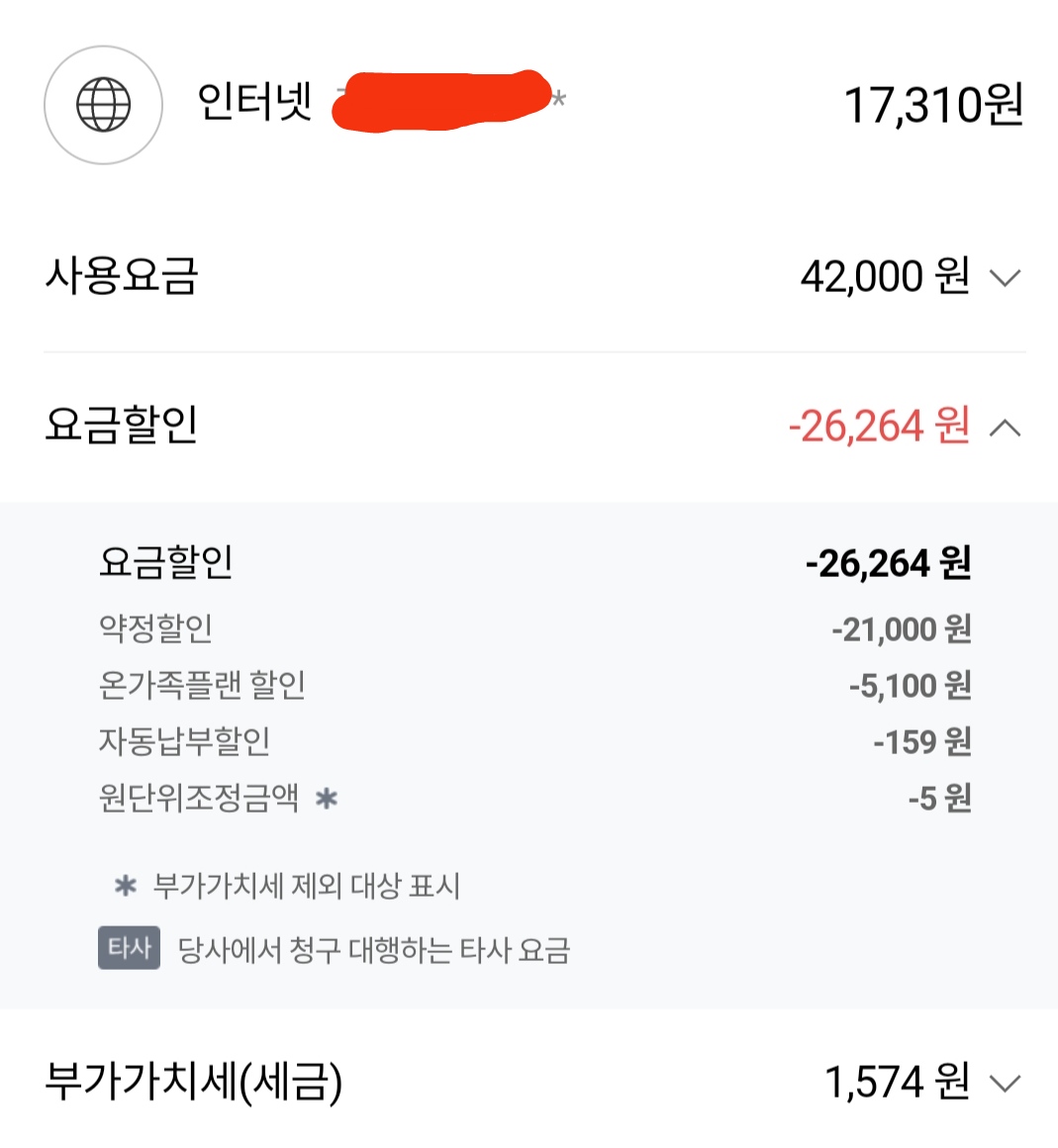Select the 약정할인 line item

pos(155,628)
